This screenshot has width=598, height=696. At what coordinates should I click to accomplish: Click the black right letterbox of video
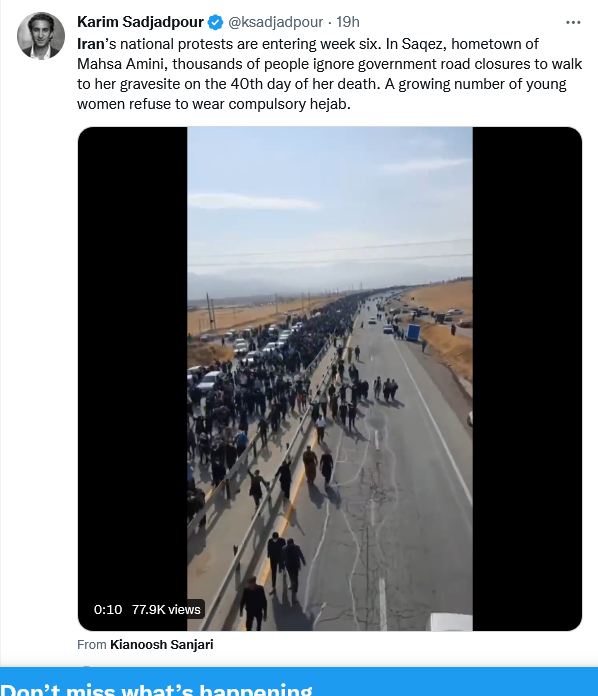[x=527, y=379]
